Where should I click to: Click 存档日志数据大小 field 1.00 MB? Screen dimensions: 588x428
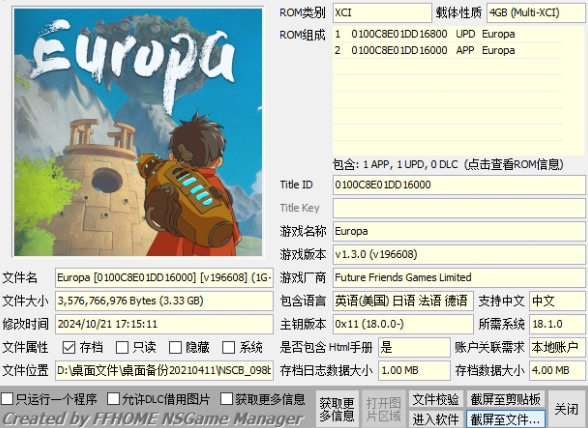[414, 371]
